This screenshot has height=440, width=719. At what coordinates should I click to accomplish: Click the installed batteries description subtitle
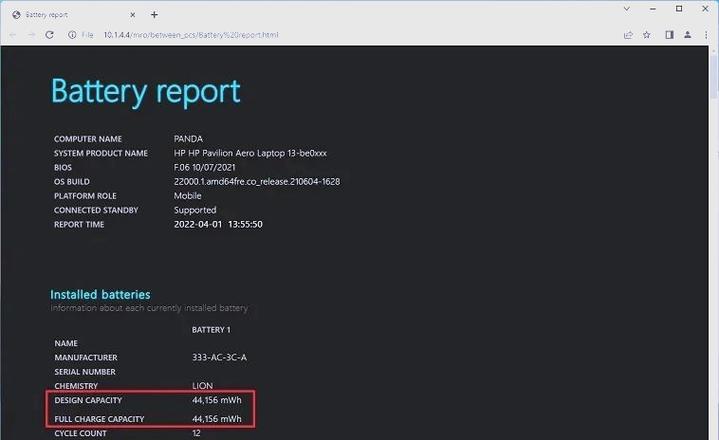pos(149,308)
